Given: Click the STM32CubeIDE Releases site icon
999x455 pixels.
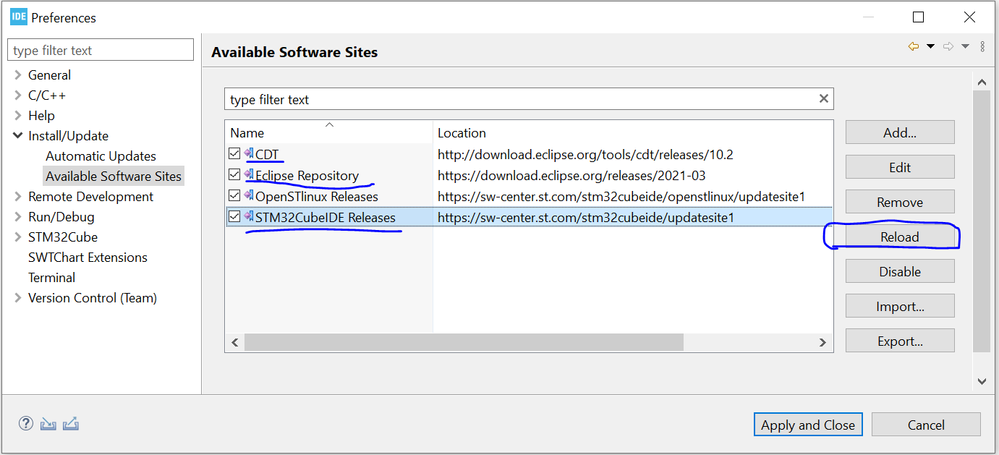Looking at the screenshot, I should pyautogui.click(x=248, y=217).
